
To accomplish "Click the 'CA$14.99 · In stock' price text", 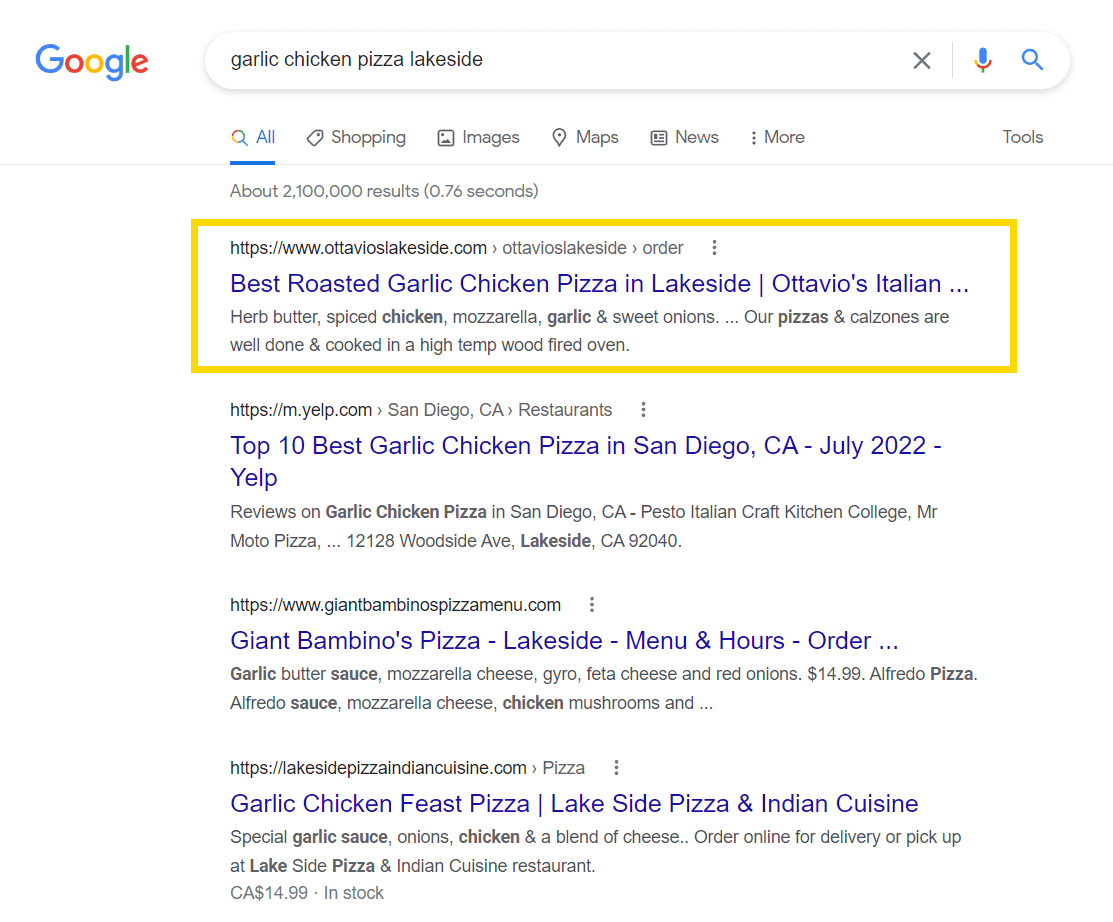I will click(x=307, y=893).
